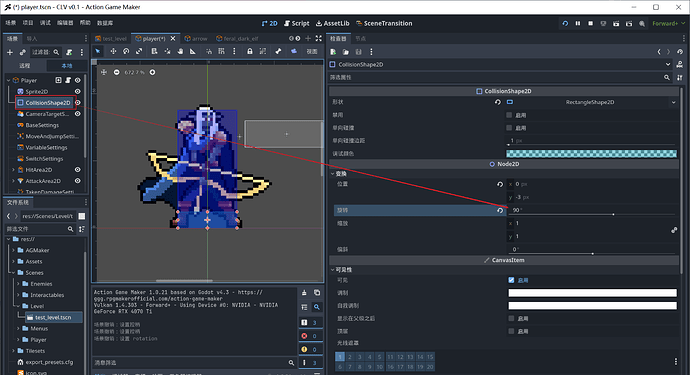
Task: Zoom out the viewport with minus
Action: [x=116, y=72]
